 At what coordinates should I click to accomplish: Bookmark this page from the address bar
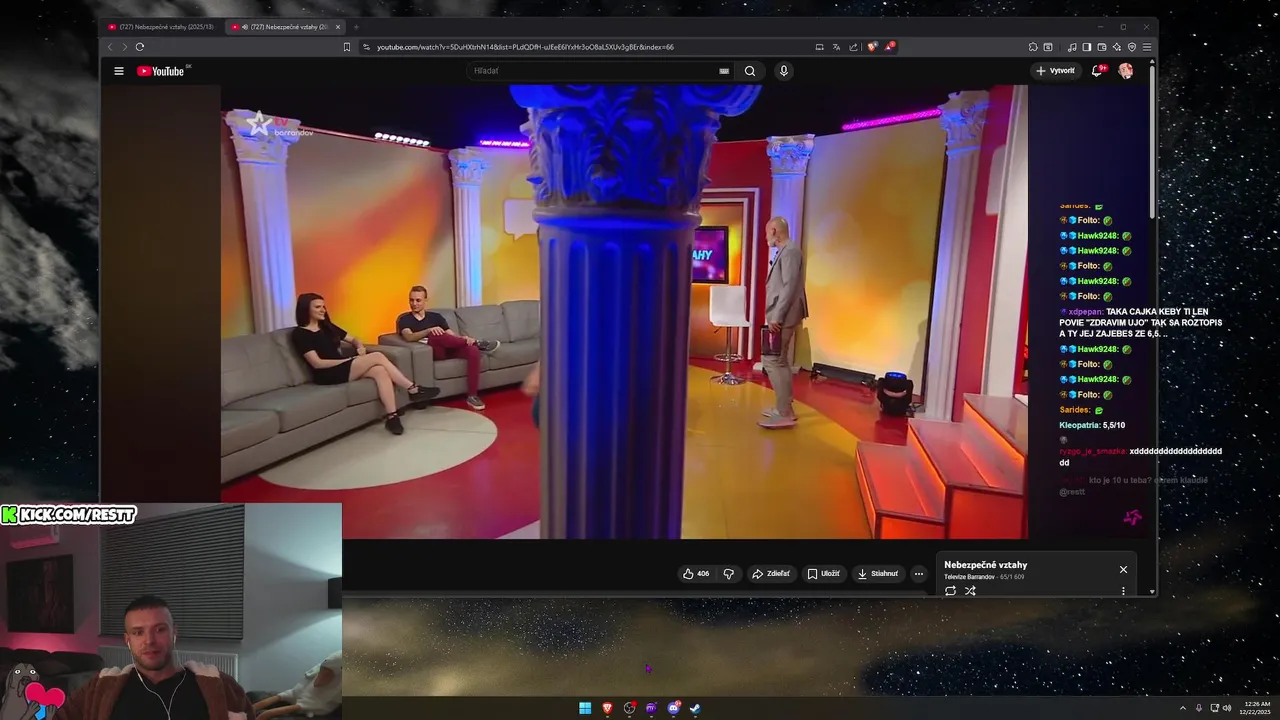(x=347, y=47)
